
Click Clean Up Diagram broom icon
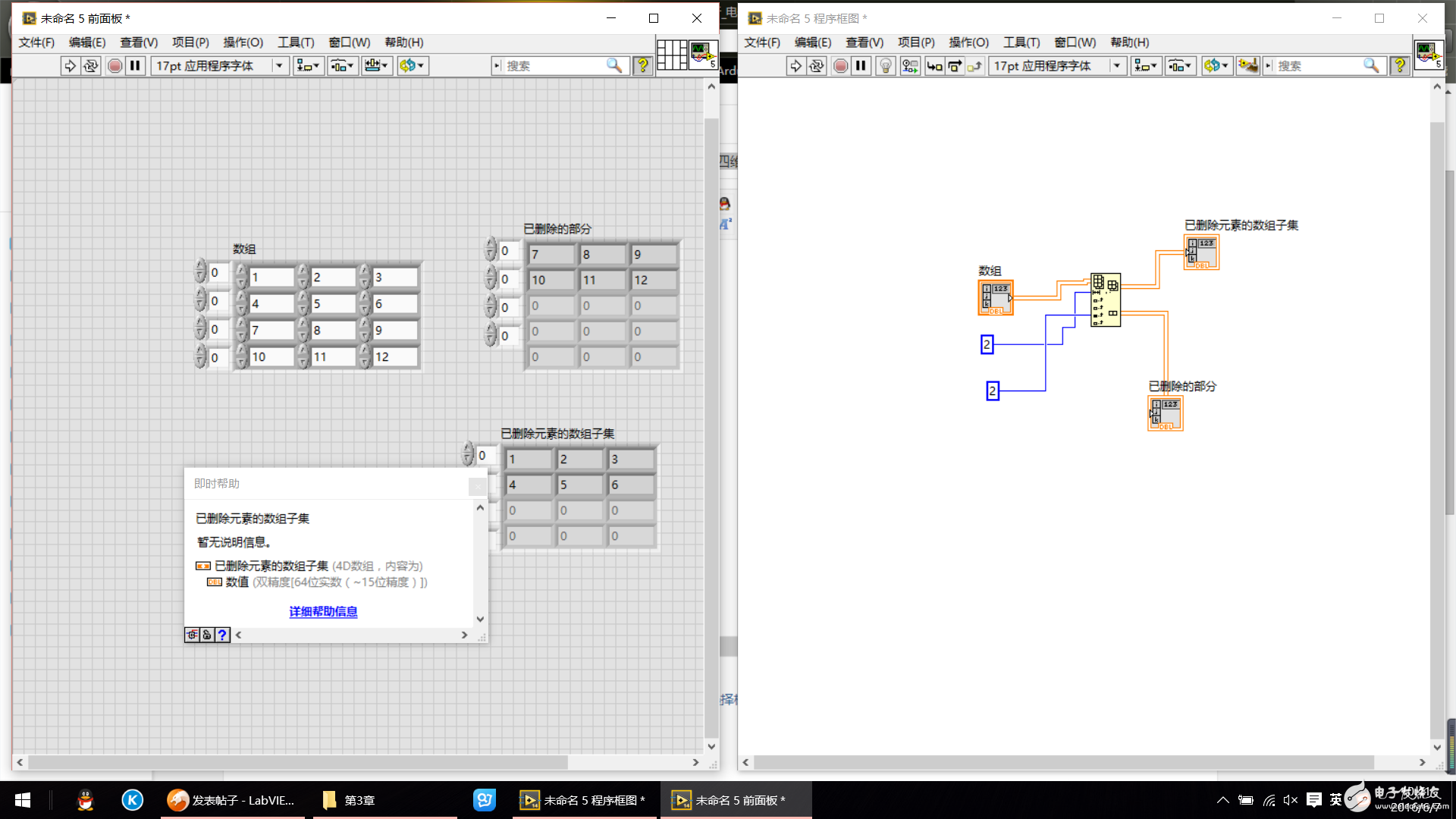click(x=1247, y=66)
